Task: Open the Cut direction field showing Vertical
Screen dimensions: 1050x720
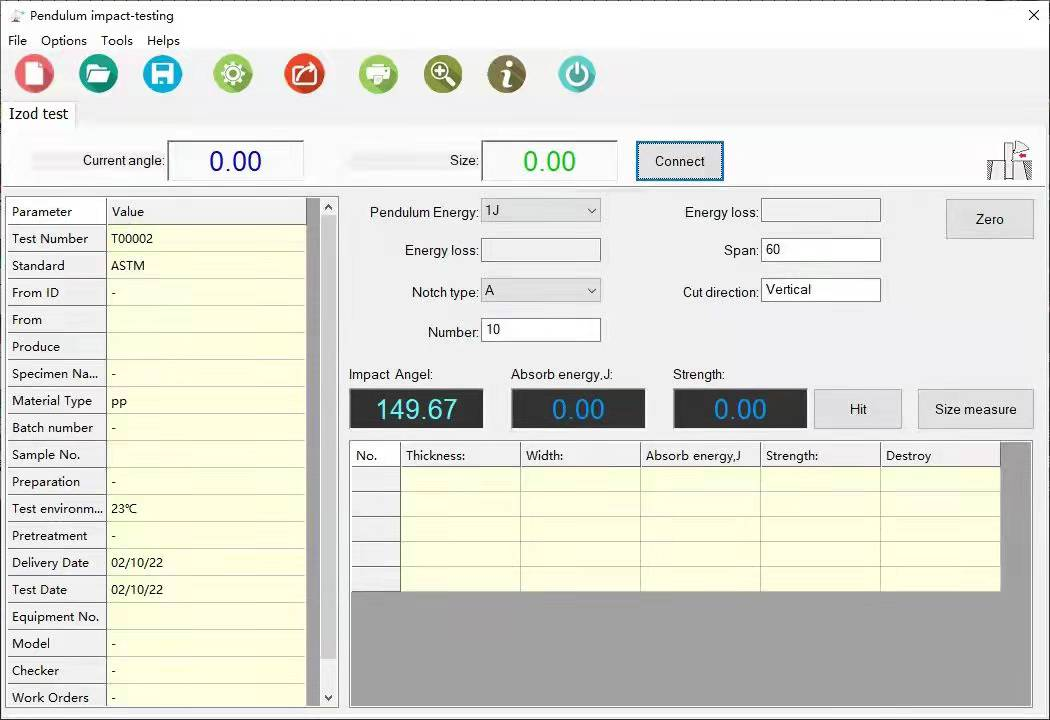Action: pos(820,290)
